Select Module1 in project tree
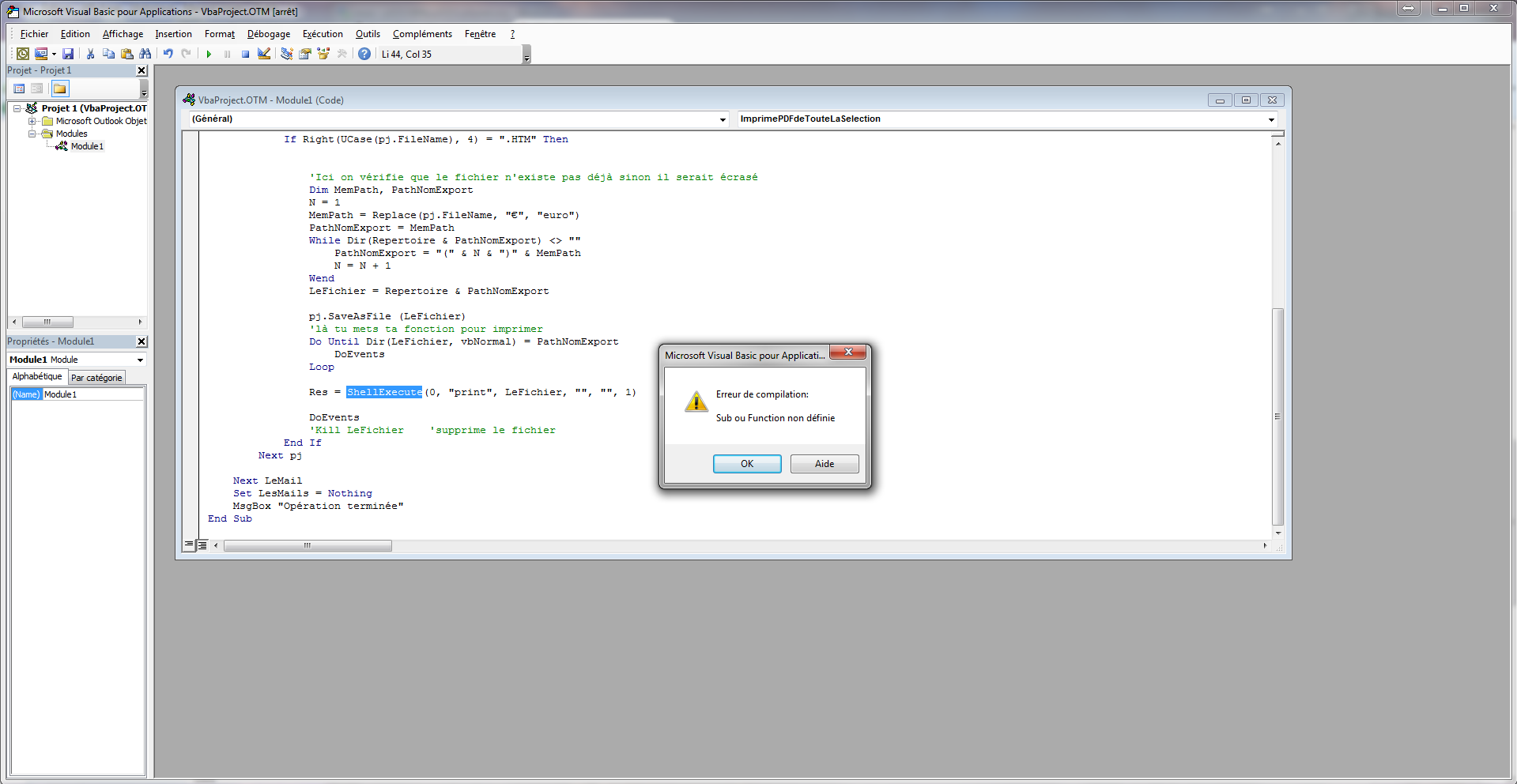The height and width of the screenshot is (784, 1517). [x=87, y=146]
